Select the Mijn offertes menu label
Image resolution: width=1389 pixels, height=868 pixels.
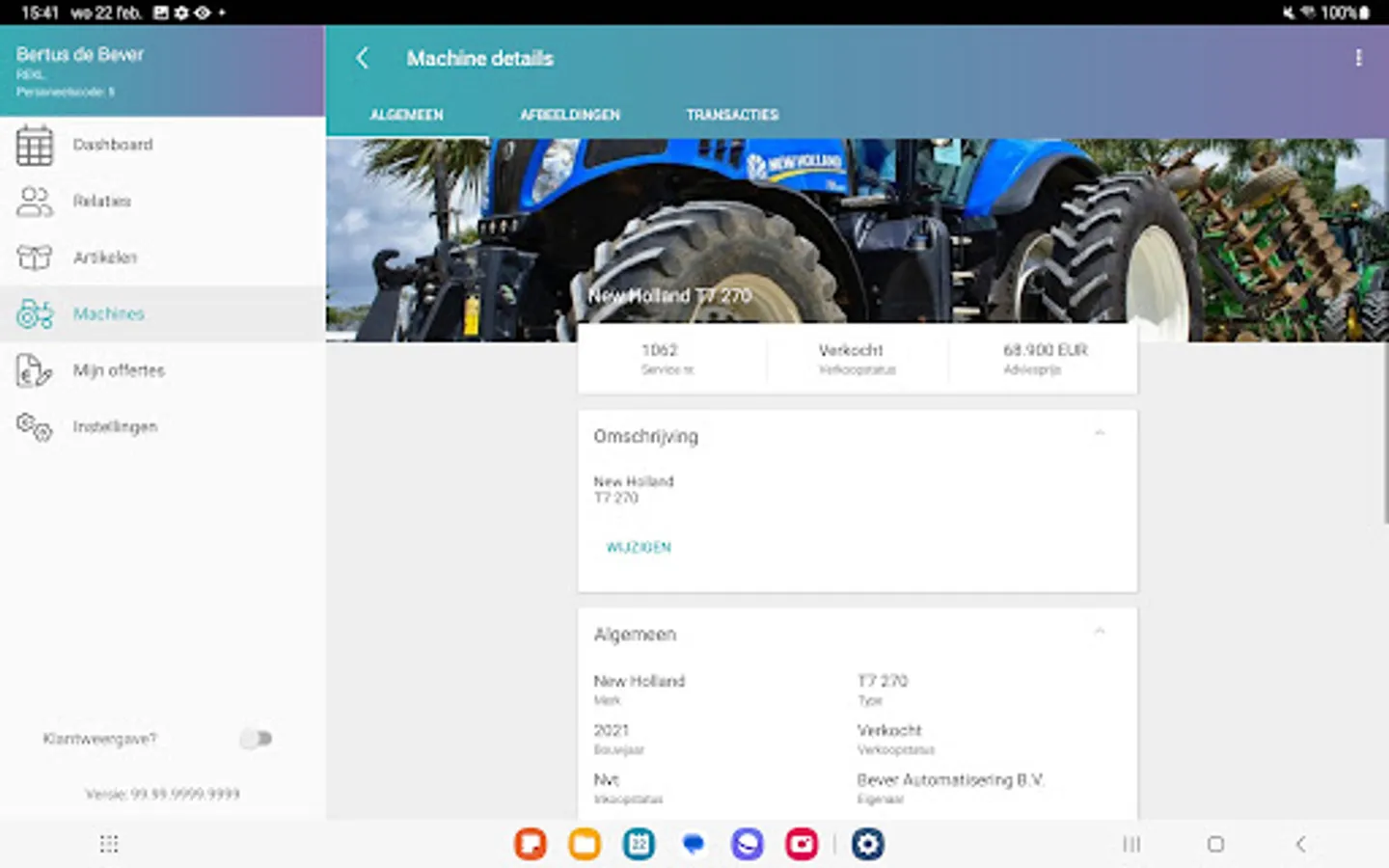(x=119, y=370)
